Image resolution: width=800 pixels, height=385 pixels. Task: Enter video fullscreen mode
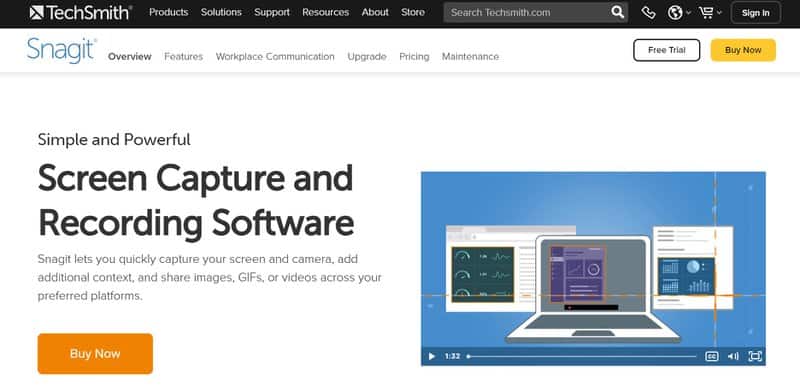coord(755,356)
